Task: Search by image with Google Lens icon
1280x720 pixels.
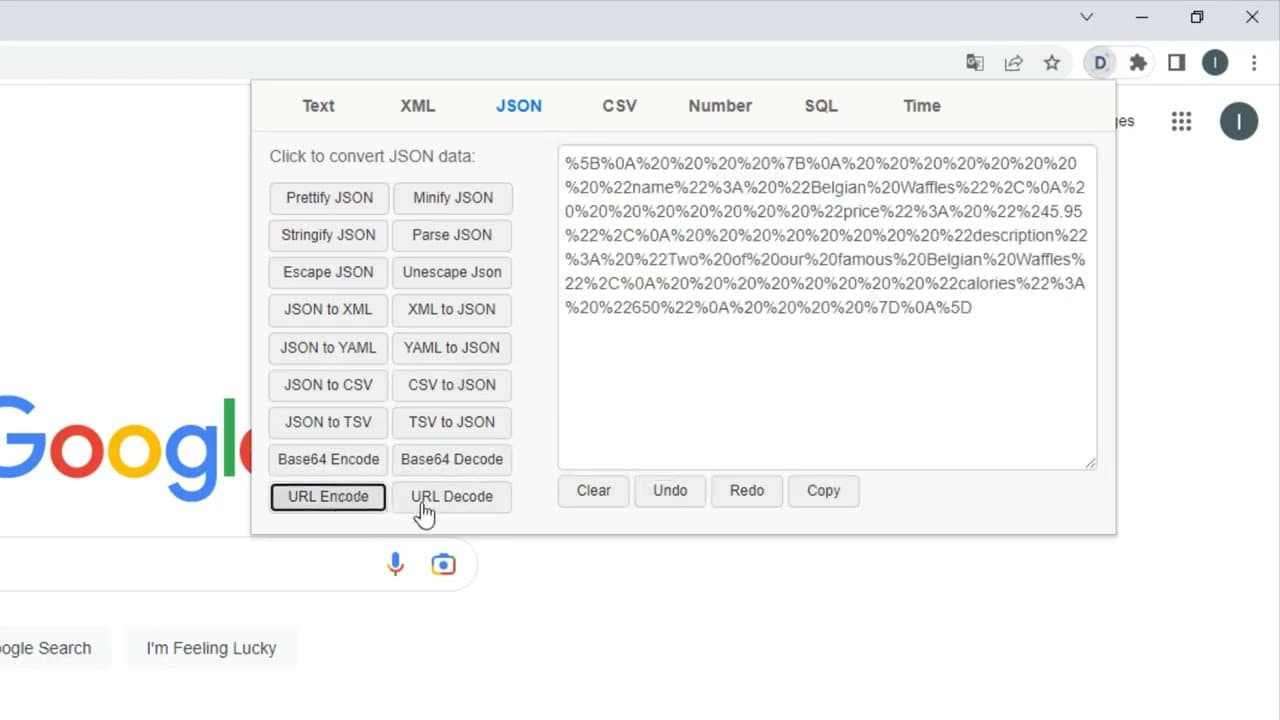Action: (443, 564)
